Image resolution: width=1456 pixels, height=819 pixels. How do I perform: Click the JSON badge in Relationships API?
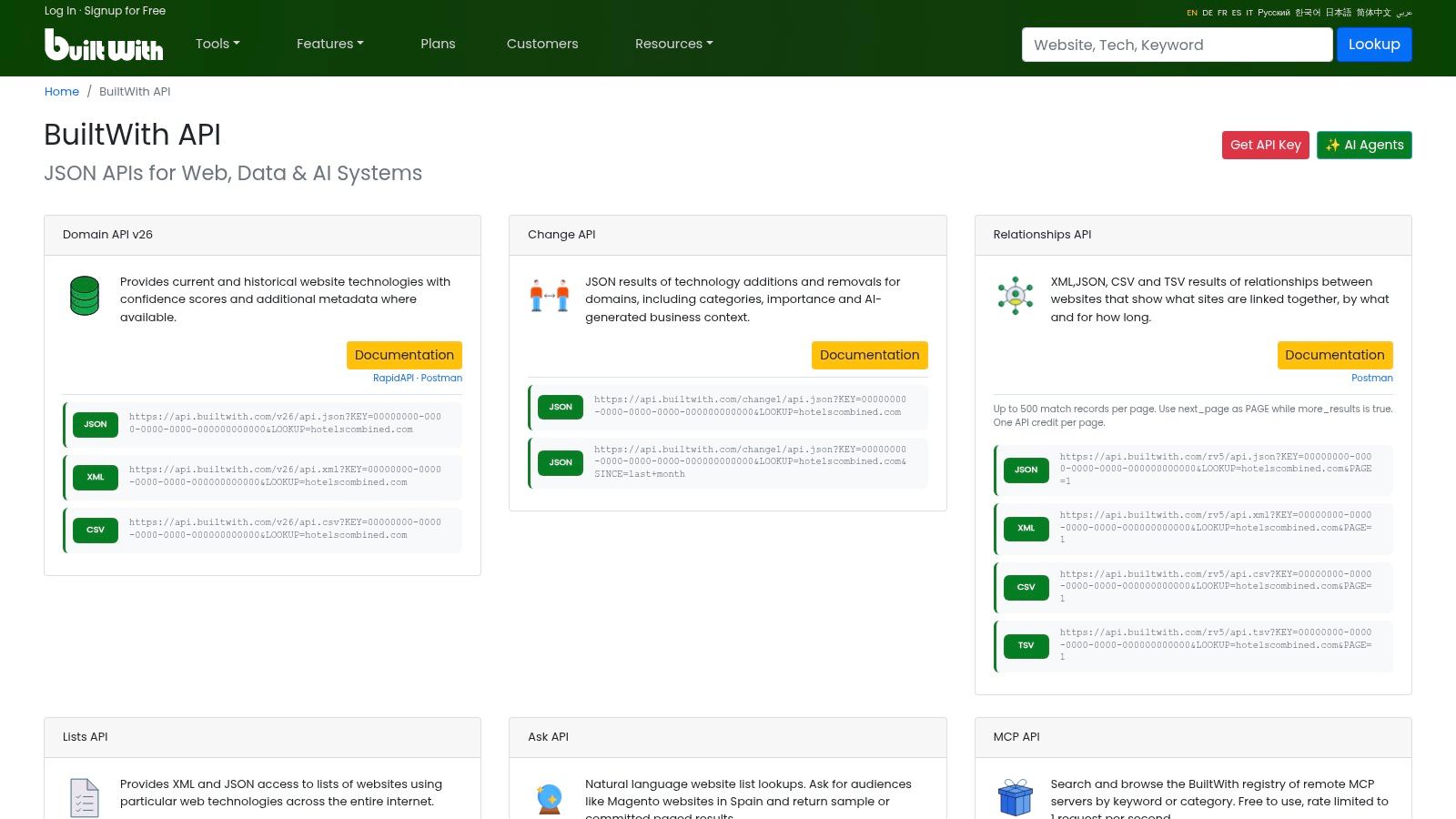[1026, 470]
